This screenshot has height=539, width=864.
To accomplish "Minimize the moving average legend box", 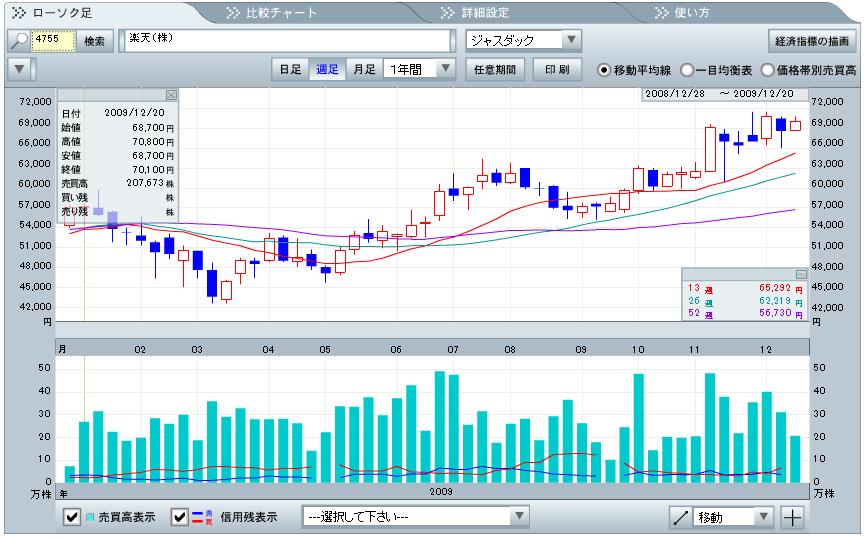I will [801, 273].
